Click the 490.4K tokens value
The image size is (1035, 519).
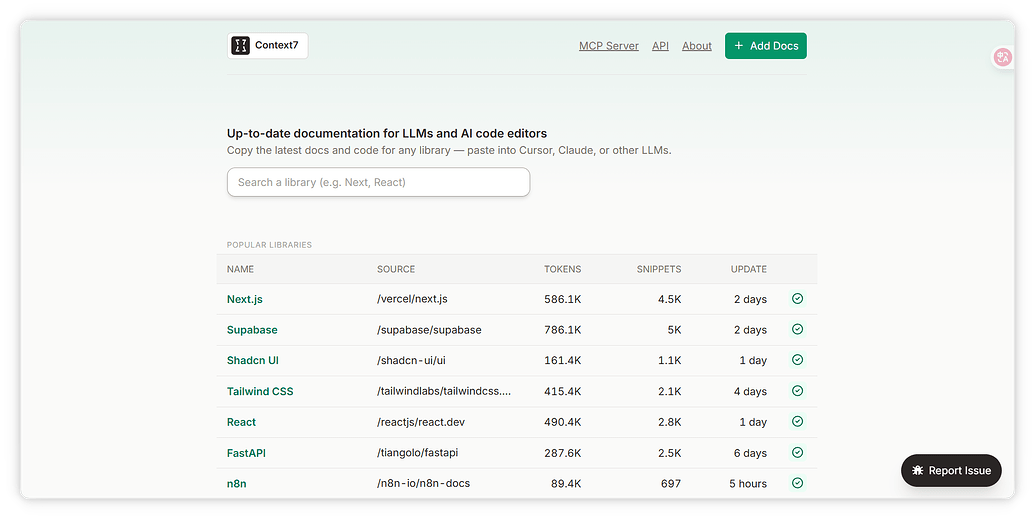click(x=562, y=422)
